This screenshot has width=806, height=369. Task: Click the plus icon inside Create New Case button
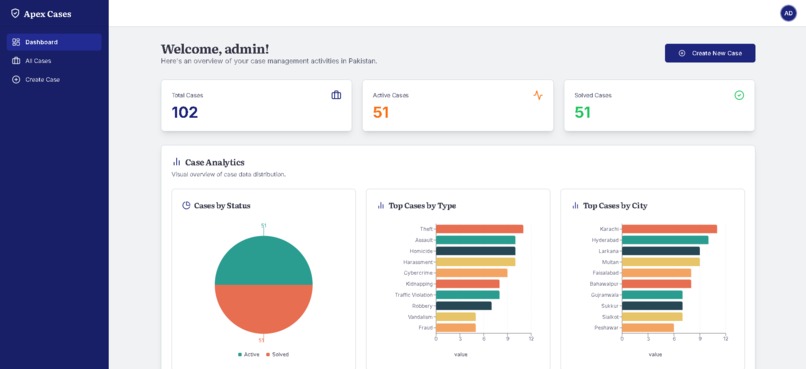point(682,53)
